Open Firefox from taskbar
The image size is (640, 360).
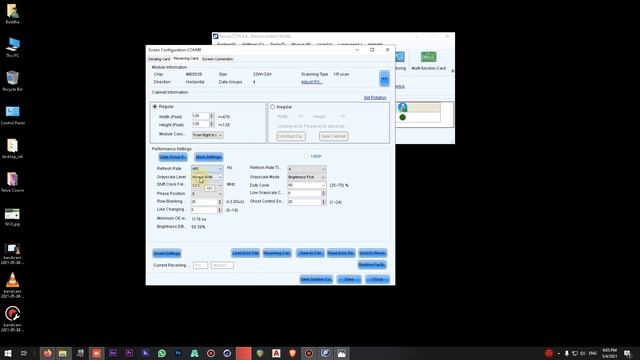click(x=47, y=353)
